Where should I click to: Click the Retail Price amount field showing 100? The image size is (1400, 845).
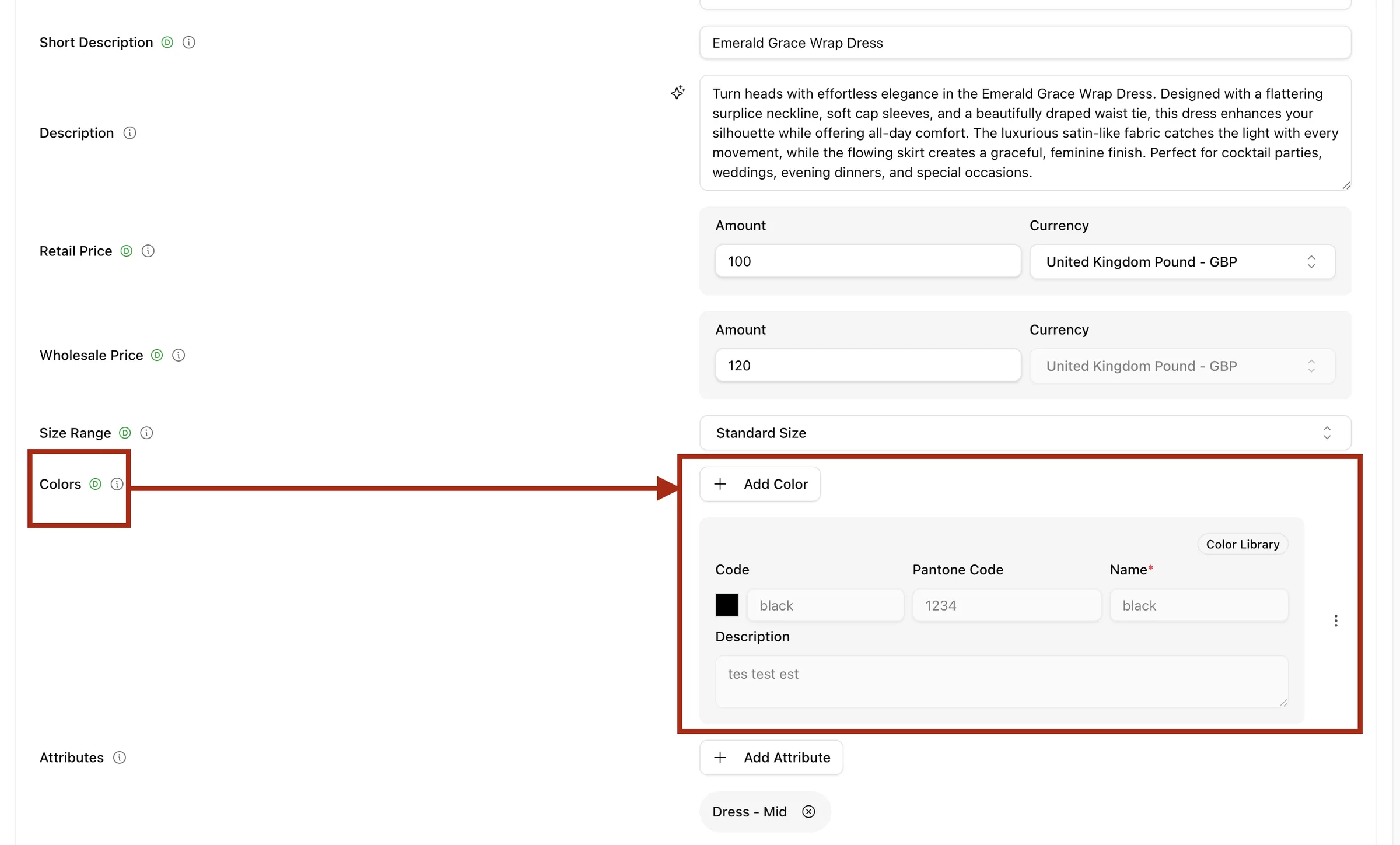point(868,261)
